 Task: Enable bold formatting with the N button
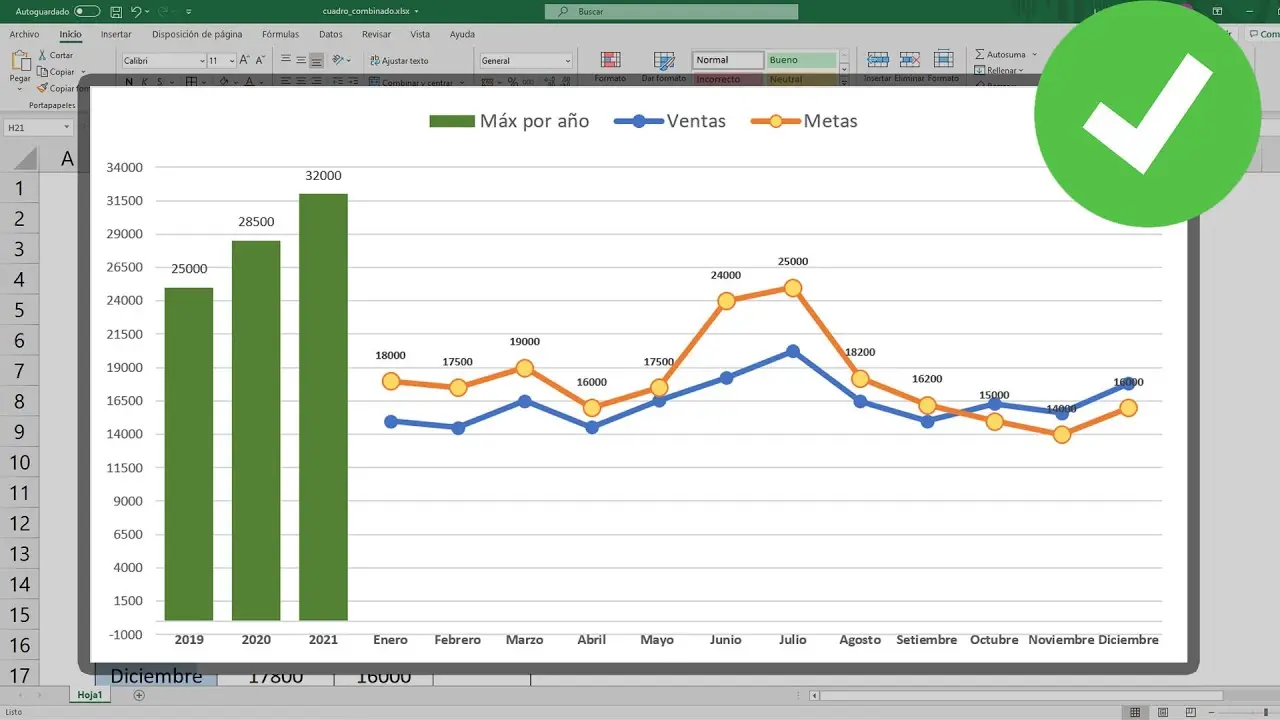(x=130, y=82)
